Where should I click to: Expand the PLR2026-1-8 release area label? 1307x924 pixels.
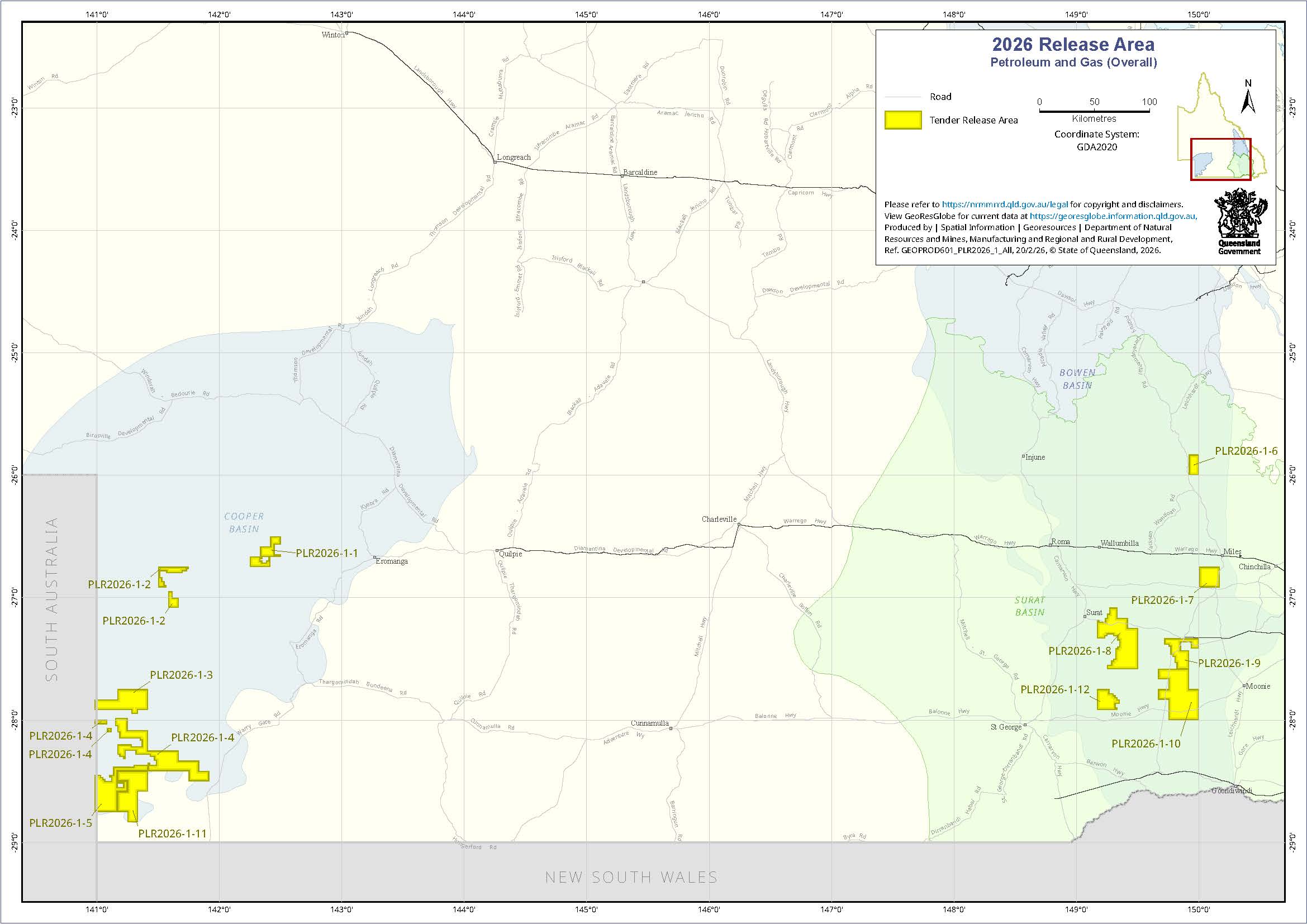tap(1080, 651)
